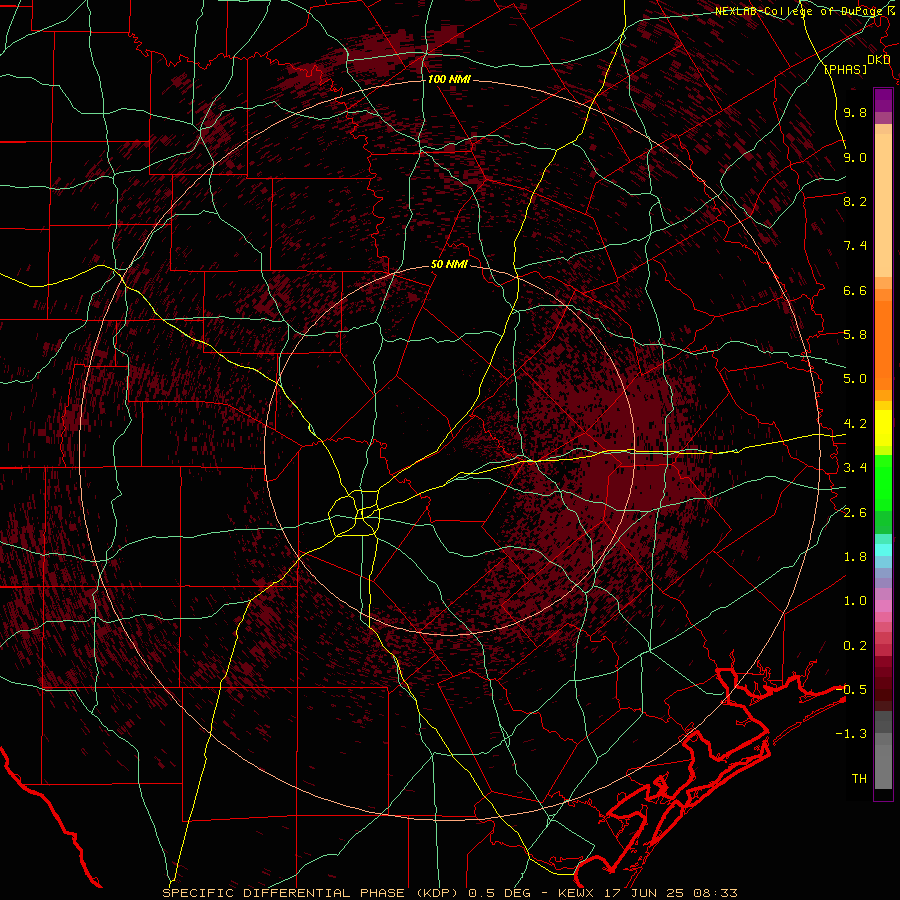900x900 pixels.
Task: Select the cyan segment of the color scale
Action: click(x=883, y=550)
